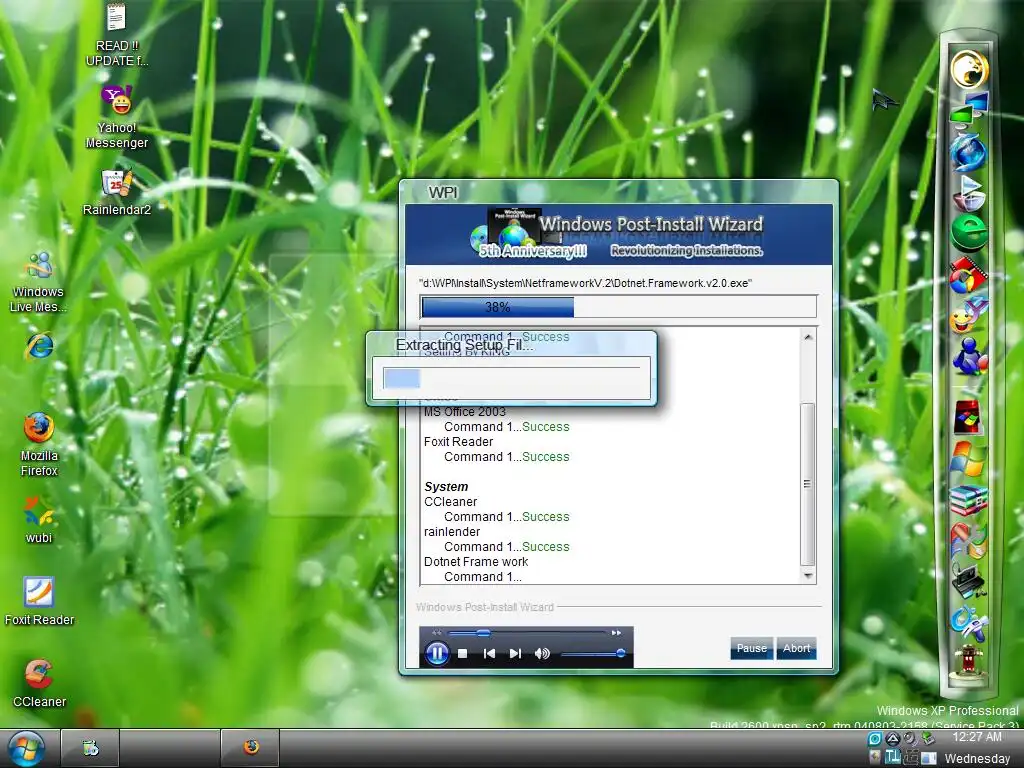1024x768 pixels.
Task: Click the Windows flag dock icon
Action: coord(968,457)
